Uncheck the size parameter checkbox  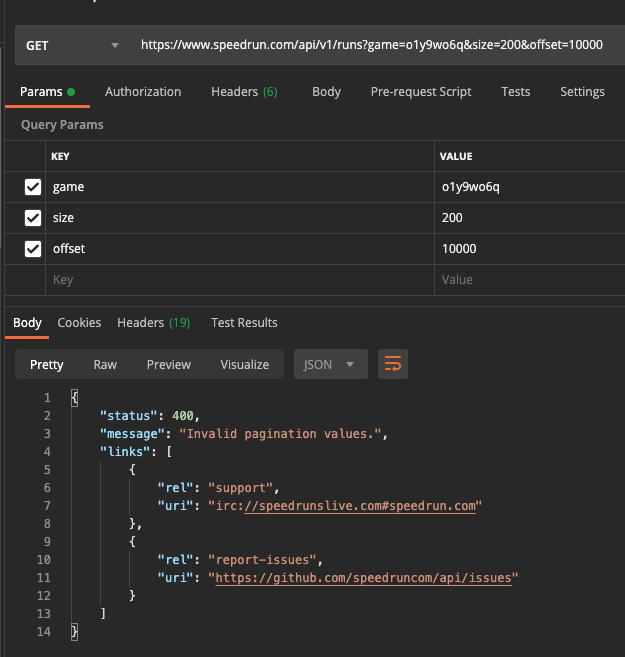(x=33, y=218)
